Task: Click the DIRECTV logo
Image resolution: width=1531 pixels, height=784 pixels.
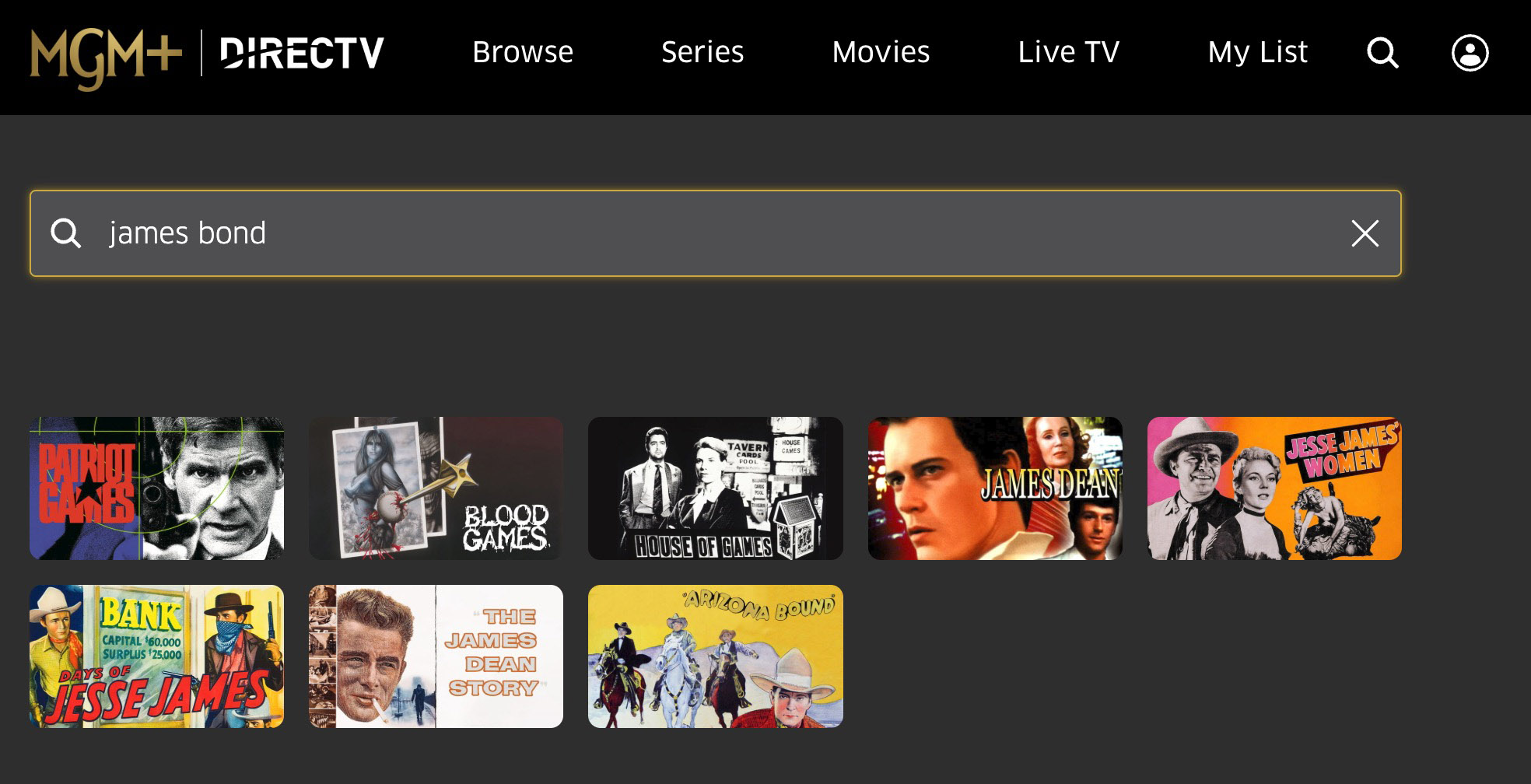Action: [302, 53]
